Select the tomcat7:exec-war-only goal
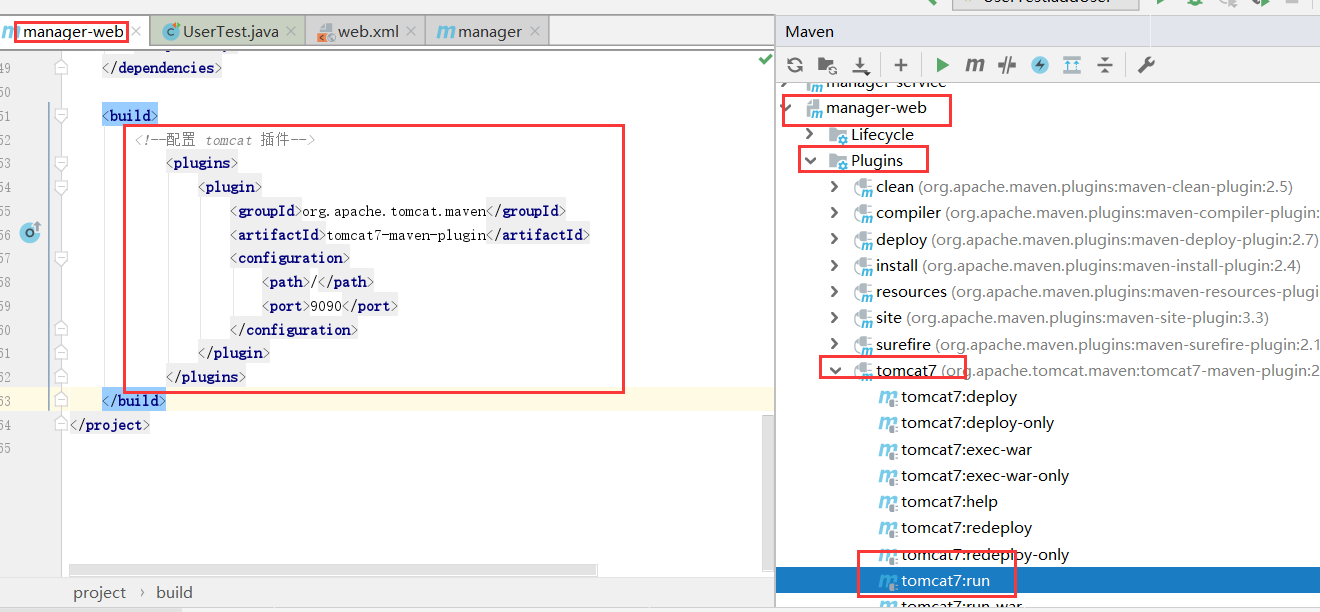Image resolution: width=1320 pixels, height=612 pixels. pyautogui.click(x=985, y=475)
